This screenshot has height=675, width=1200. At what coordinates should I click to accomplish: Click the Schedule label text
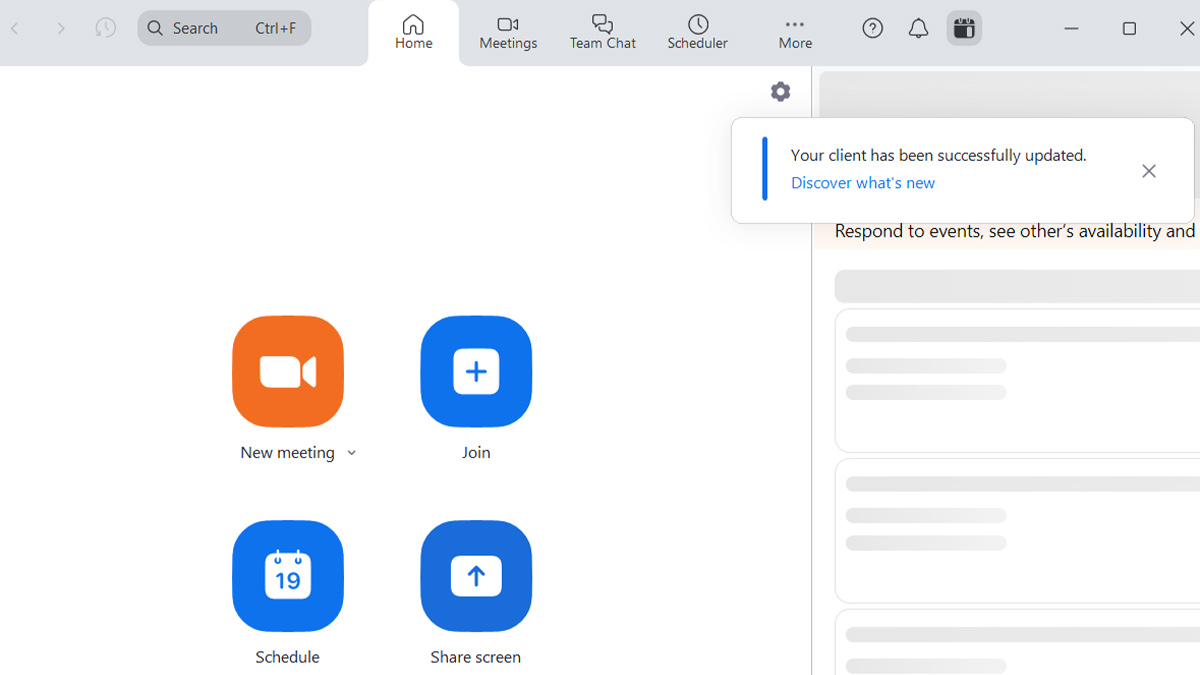[x=287, y=657]
